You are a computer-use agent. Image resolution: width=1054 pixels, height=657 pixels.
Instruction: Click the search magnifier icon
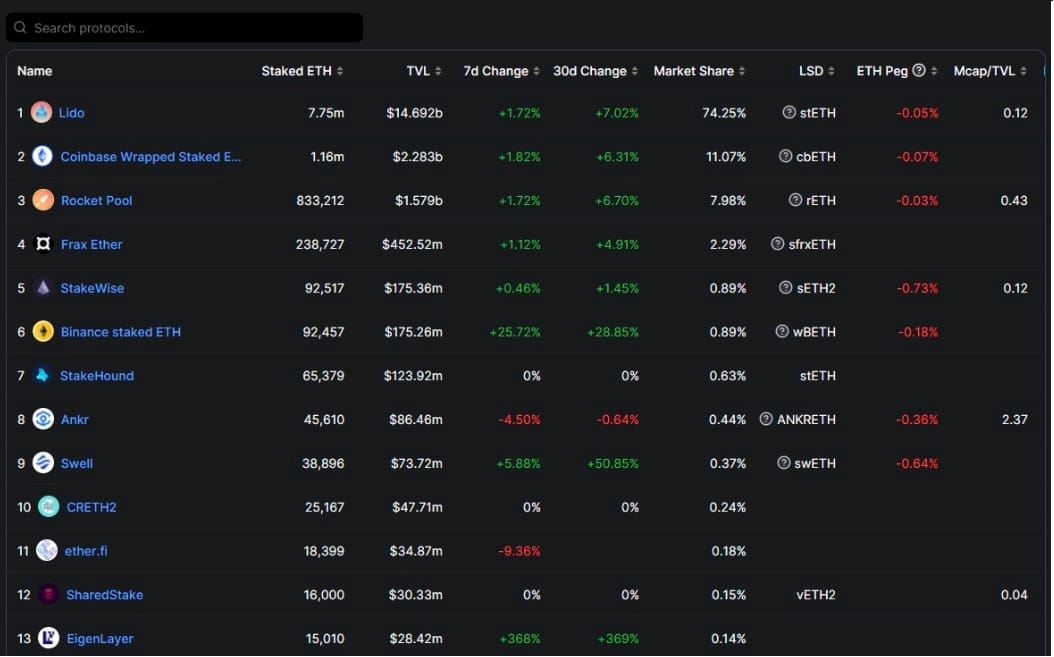[x=21, y=27]
